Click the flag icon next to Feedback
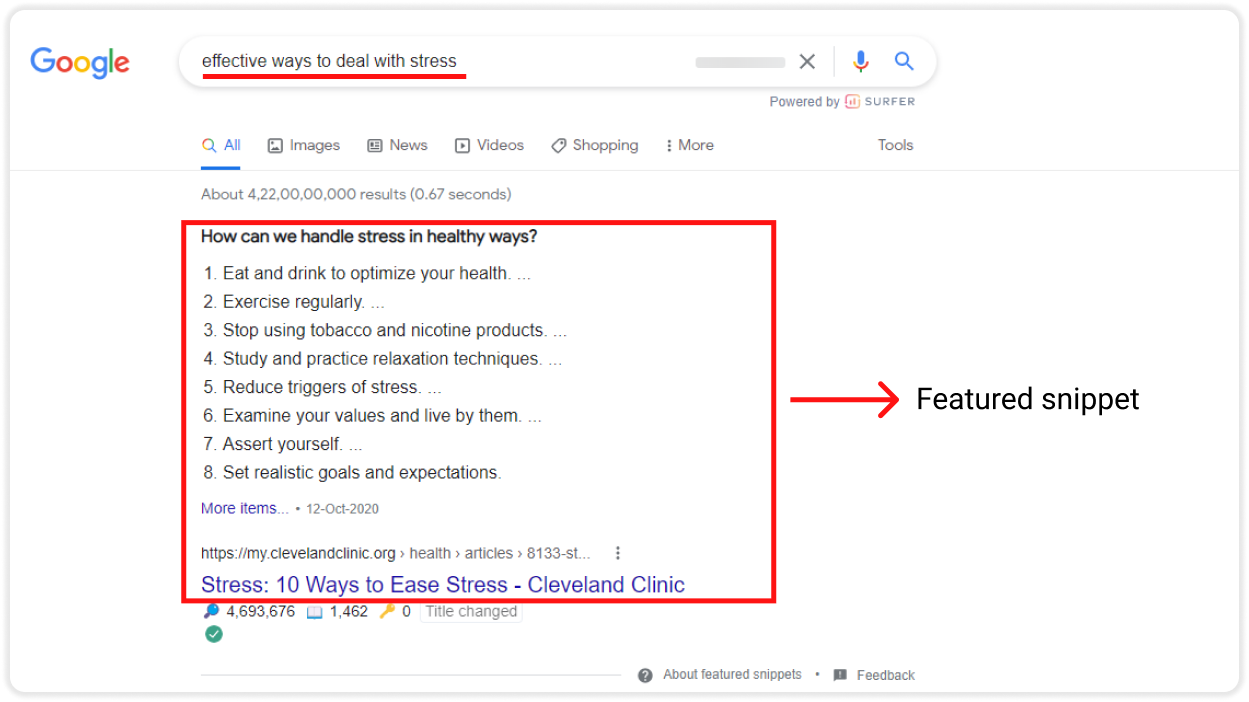Screen dimensions: 1249x702 pos(840,675)
